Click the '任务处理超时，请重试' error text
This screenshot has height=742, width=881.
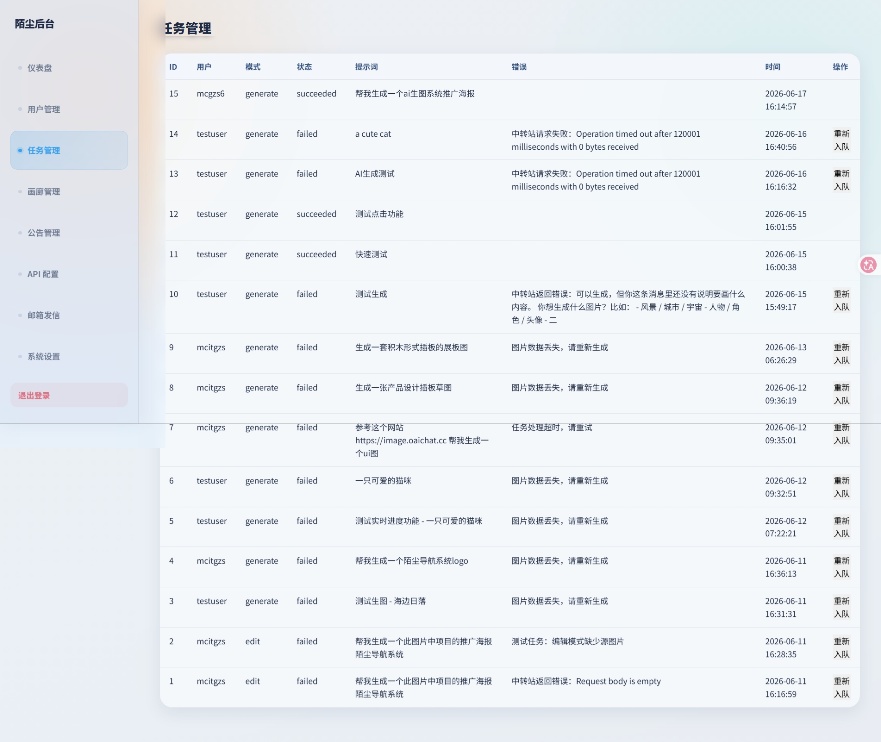552,427
